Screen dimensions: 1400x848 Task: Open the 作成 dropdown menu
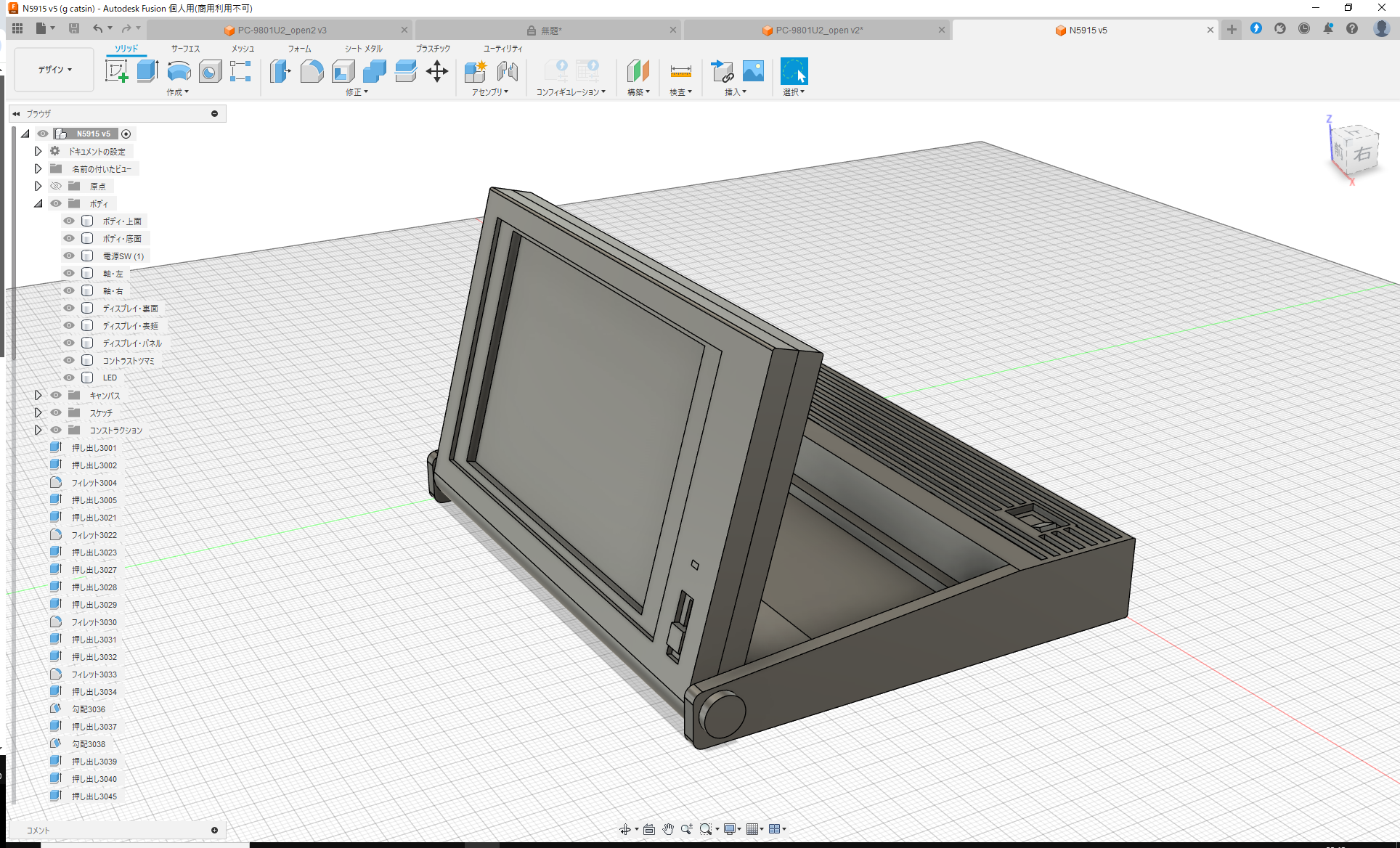point(178,91)
